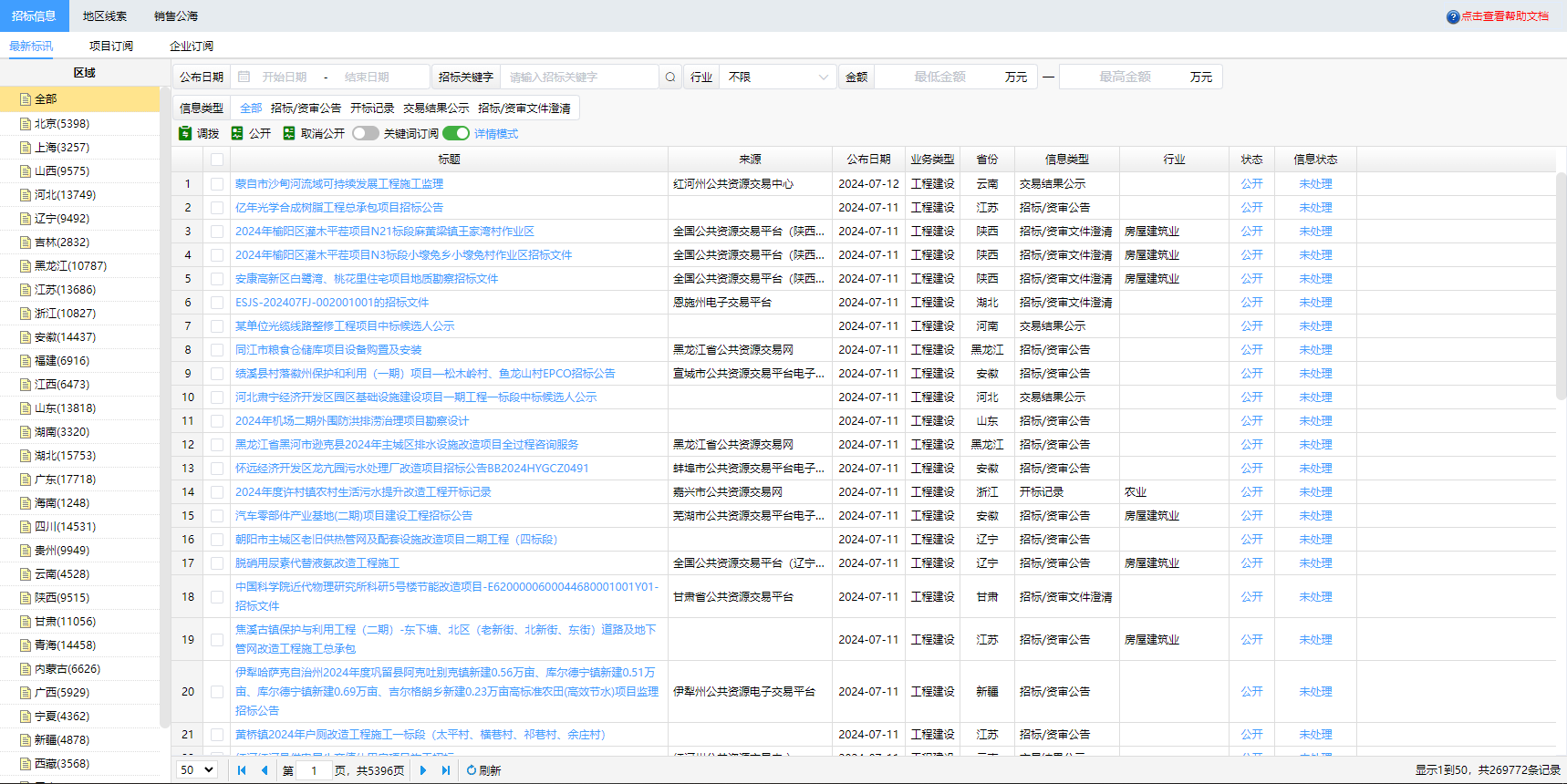Image resolution: width=1567 pixels, height=784 pixels.
Task: Go to previous page arrow icon
Action: (x=265, y=770)
